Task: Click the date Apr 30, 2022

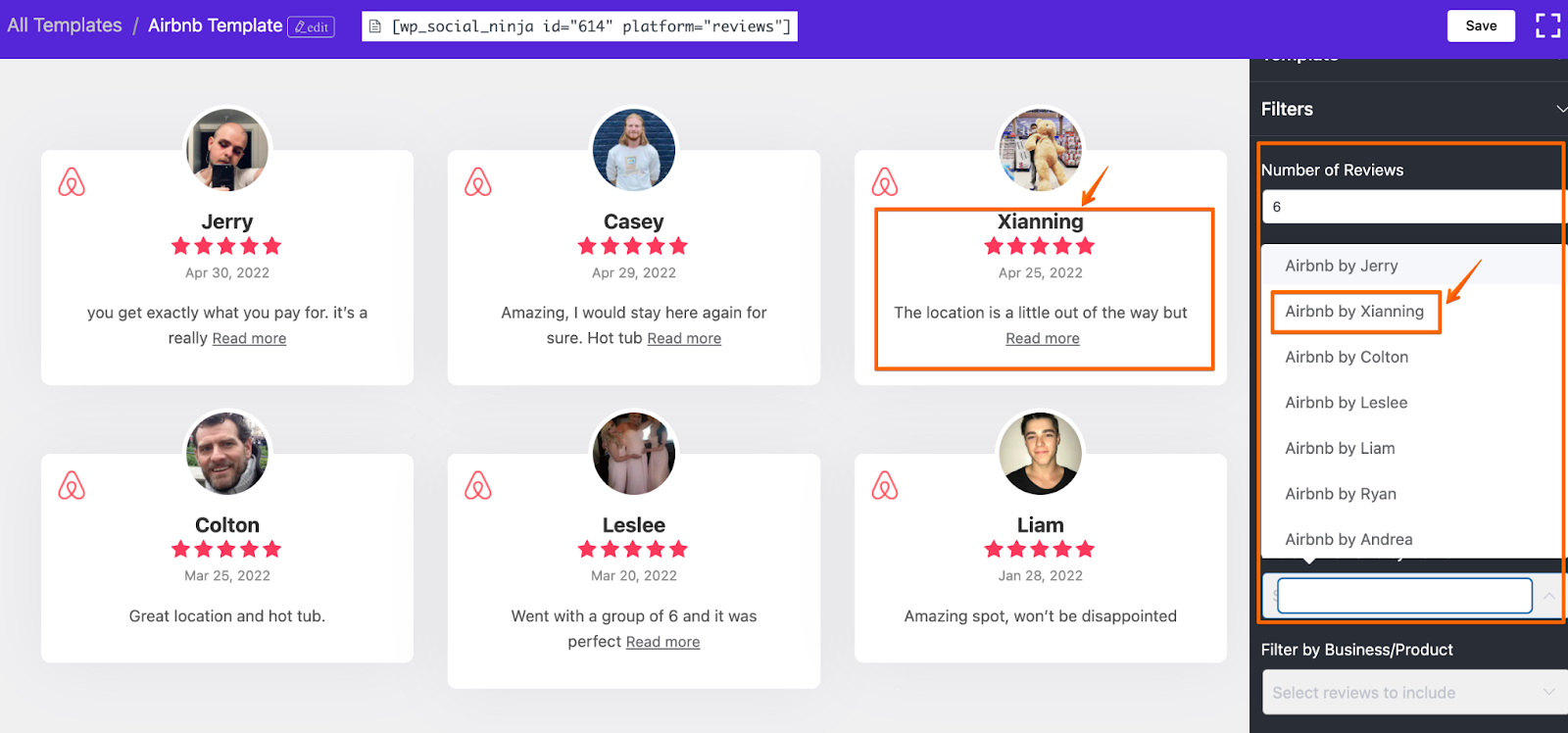Action: click(227, 273)
